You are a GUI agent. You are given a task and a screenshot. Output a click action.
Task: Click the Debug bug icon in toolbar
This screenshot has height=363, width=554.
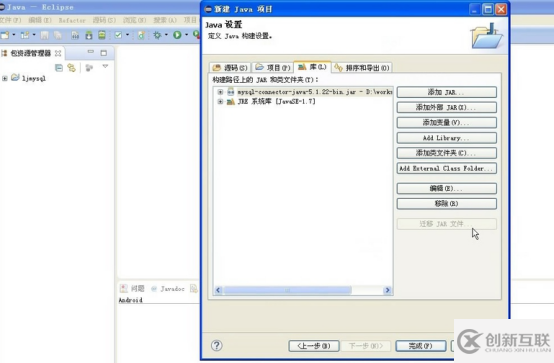(157, 35)
